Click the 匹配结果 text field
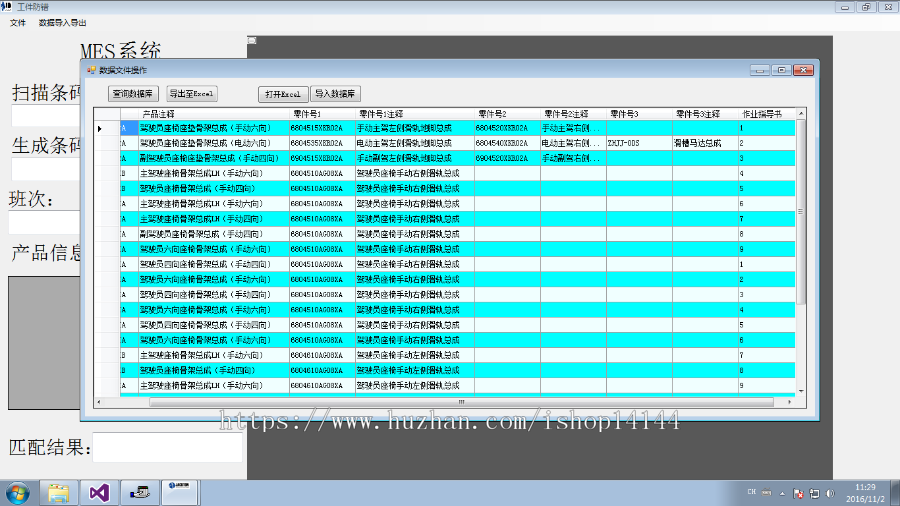The height and width of the screenshot is (506, 900). [166, 447]
